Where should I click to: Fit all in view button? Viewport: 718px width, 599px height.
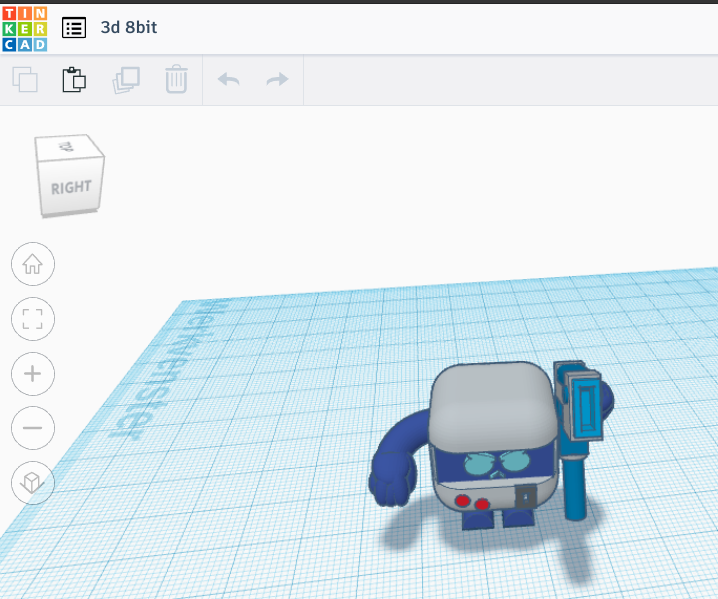tap(33, 319)
